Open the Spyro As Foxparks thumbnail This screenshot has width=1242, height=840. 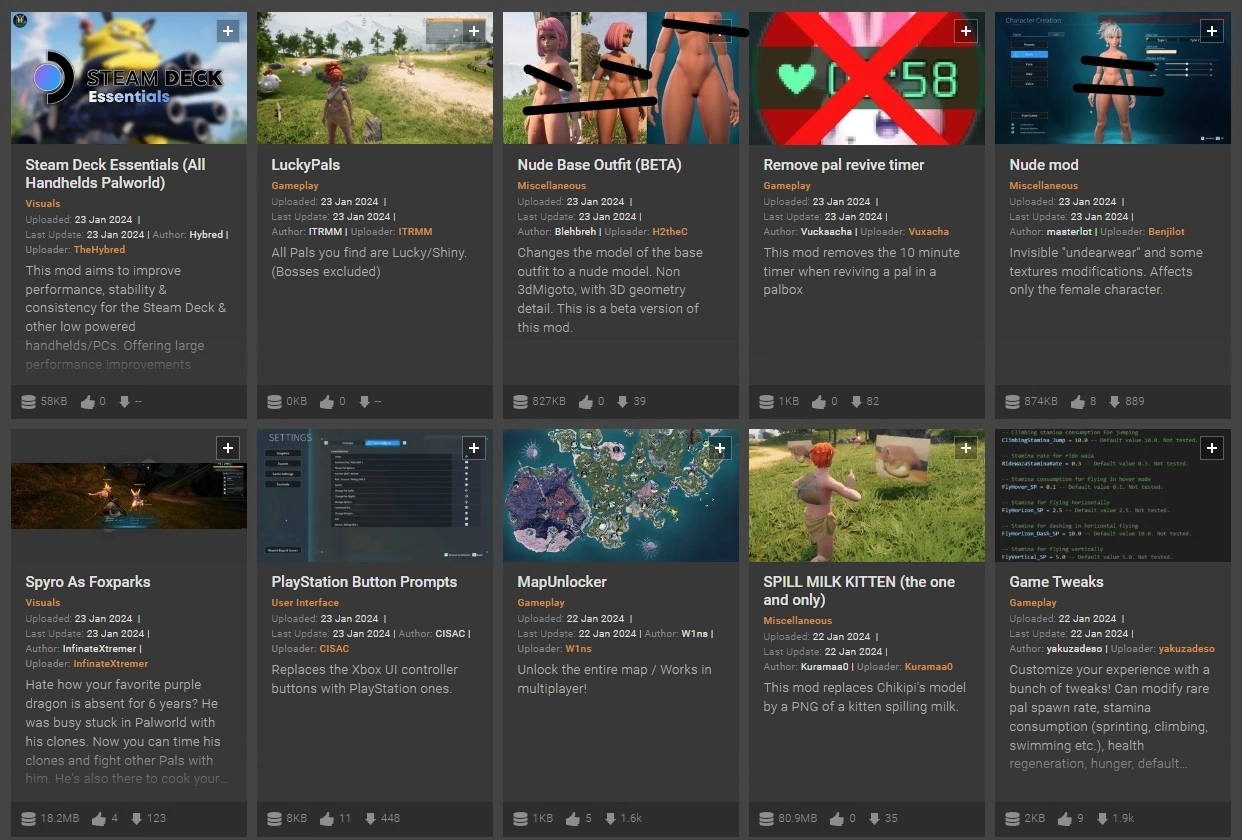click(x=129, y=495)
